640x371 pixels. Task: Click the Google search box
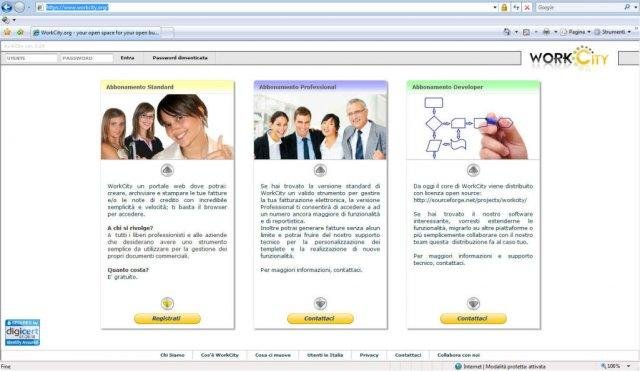point(579,7)
